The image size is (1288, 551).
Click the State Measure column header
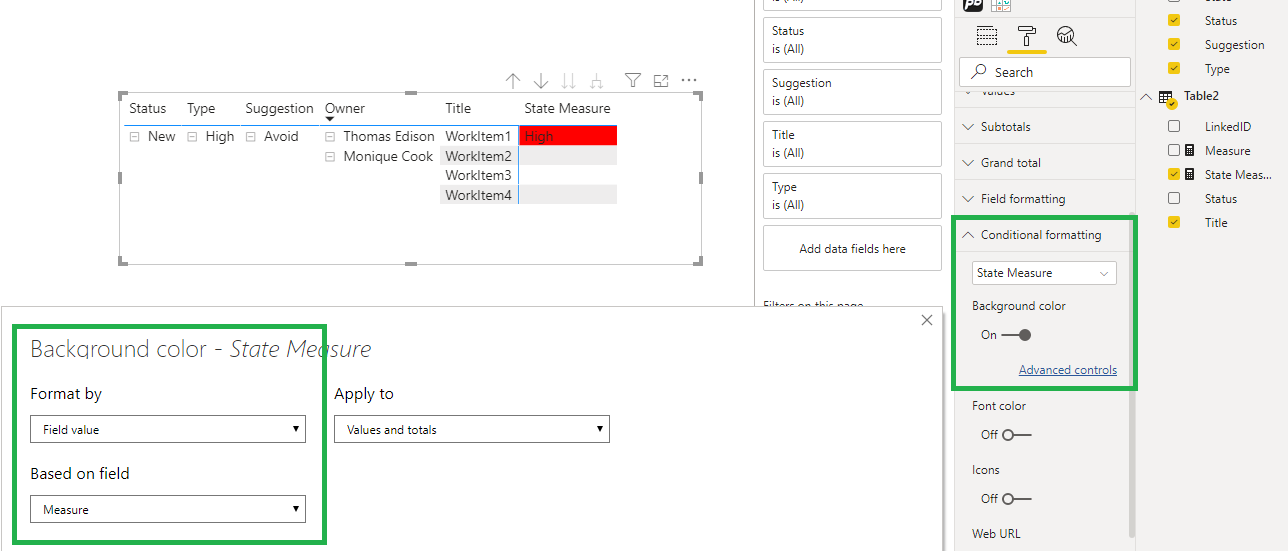click(x=567, y=109)
